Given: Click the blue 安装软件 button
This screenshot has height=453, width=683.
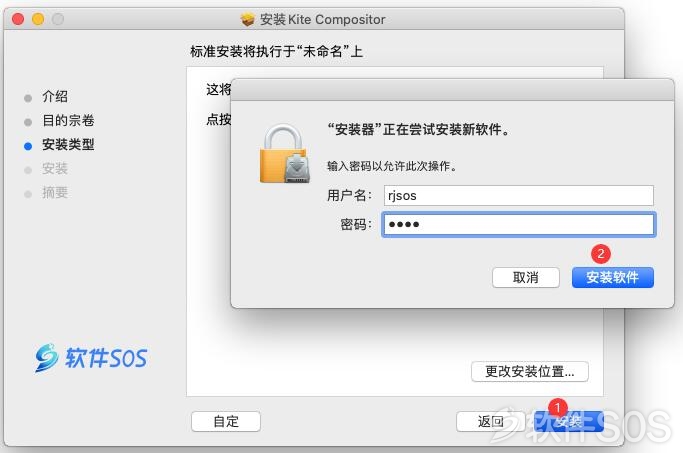Looking at the screenshot, I should pyautogui.click(x=612, y=277).
